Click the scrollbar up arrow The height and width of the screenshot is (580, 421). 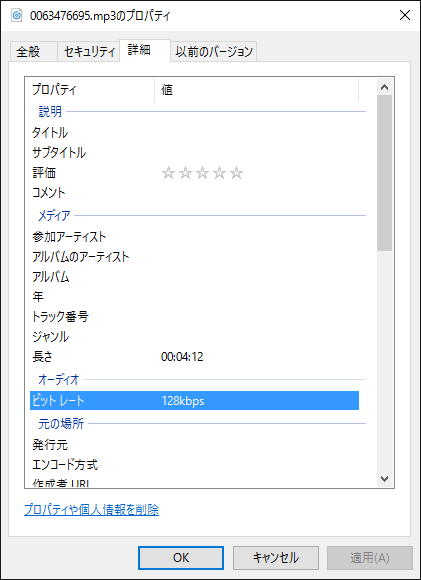(384, 87)
